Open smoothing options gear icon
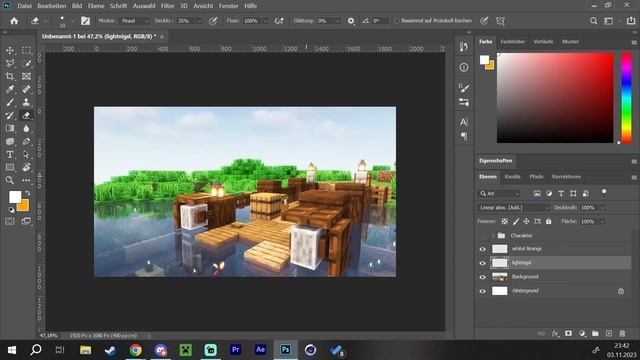Image resolution: width=640 pixels, height=360 pixels. (x=351, y=21)
